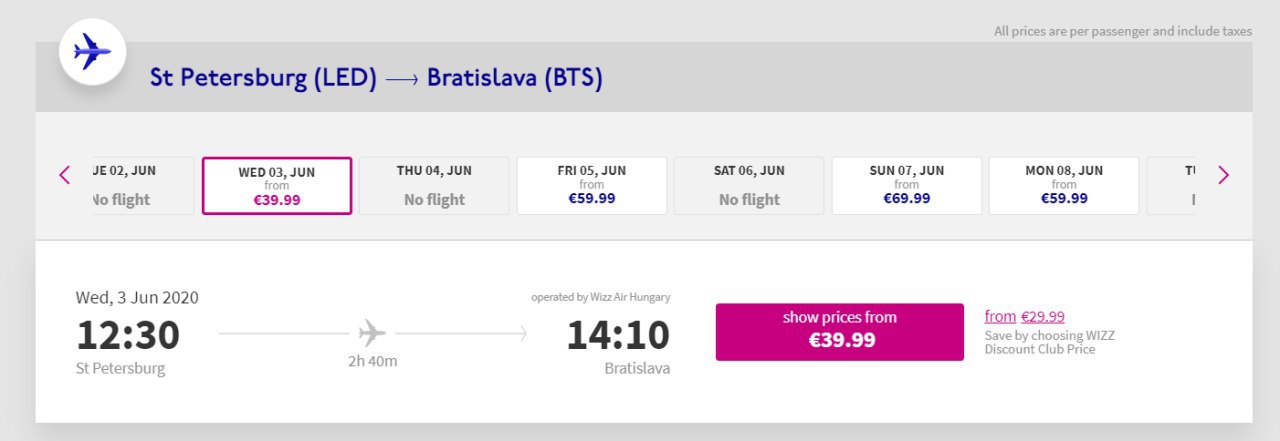Click the 12:30 departure time

pyautogui.click(x=128, y=335)
